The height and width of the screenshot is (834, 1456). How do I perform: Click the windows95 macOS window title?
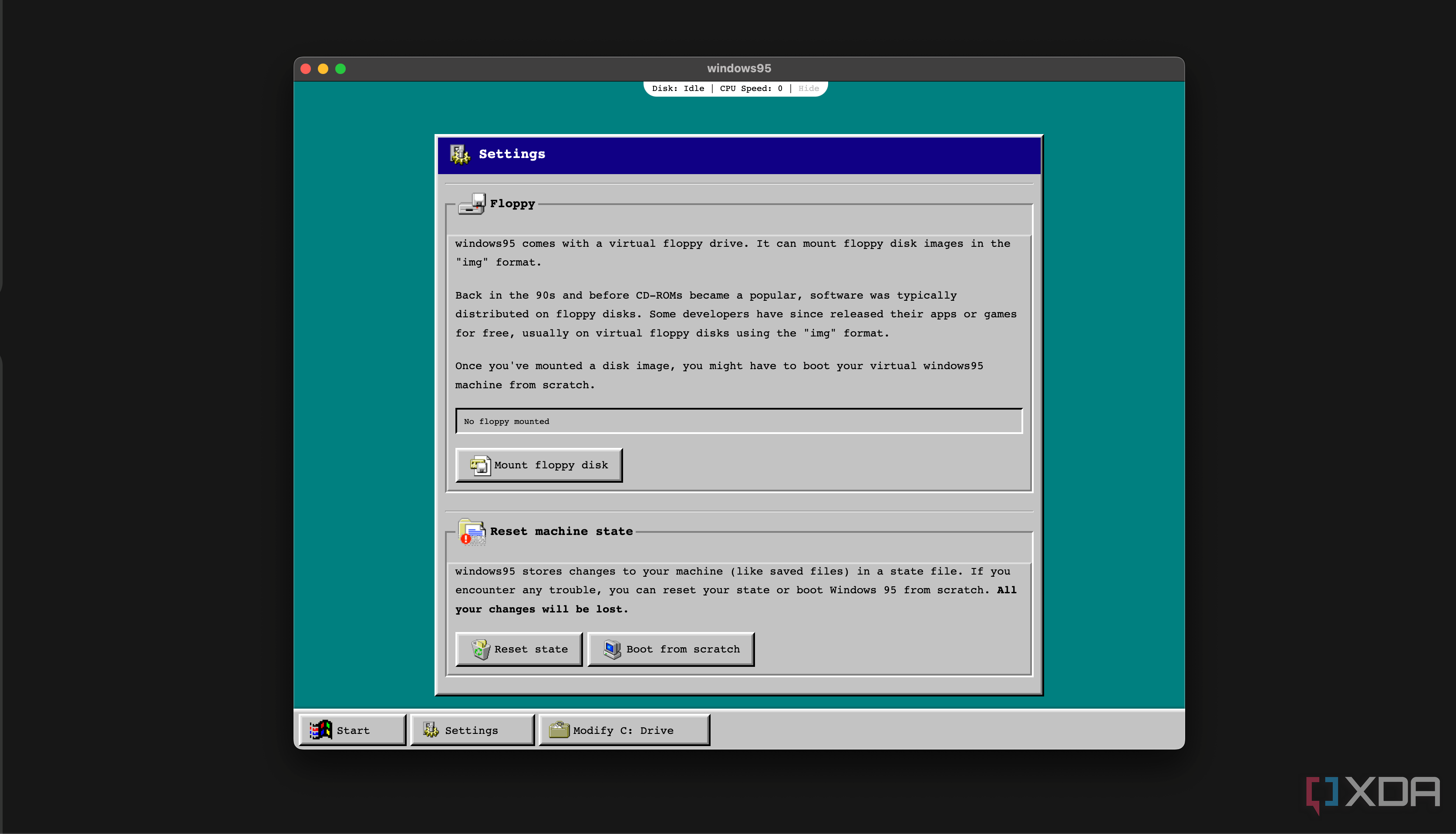coord(739,68)
